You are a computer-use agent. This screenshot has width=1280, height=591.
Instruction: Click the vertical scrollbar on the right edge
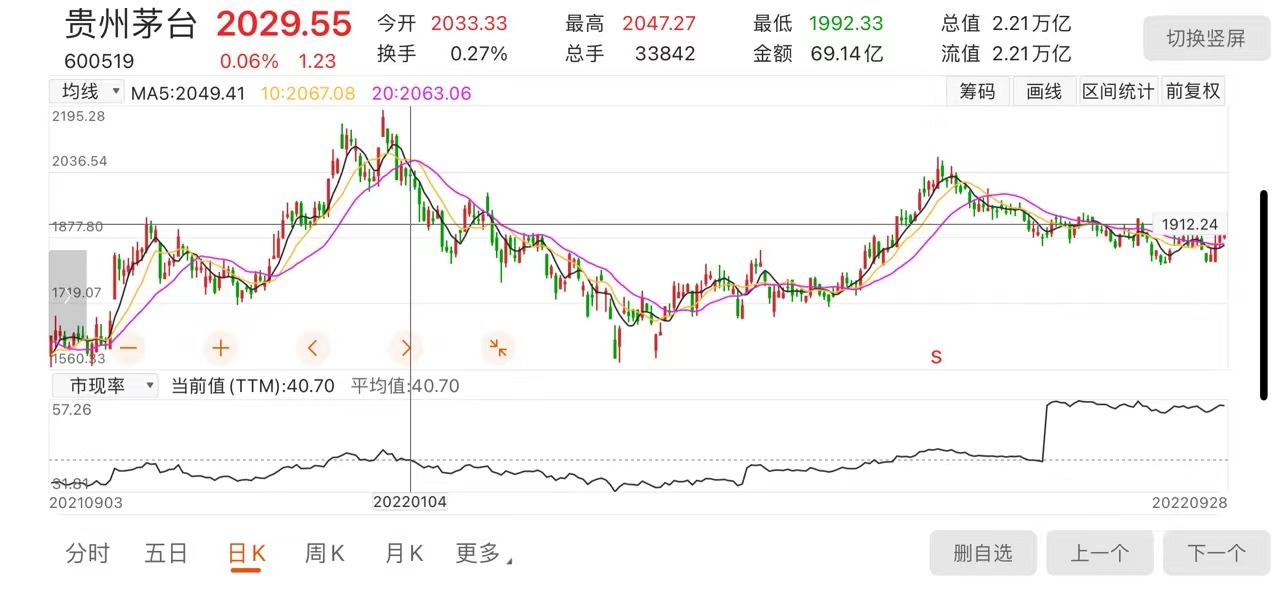click(1264, 295)
